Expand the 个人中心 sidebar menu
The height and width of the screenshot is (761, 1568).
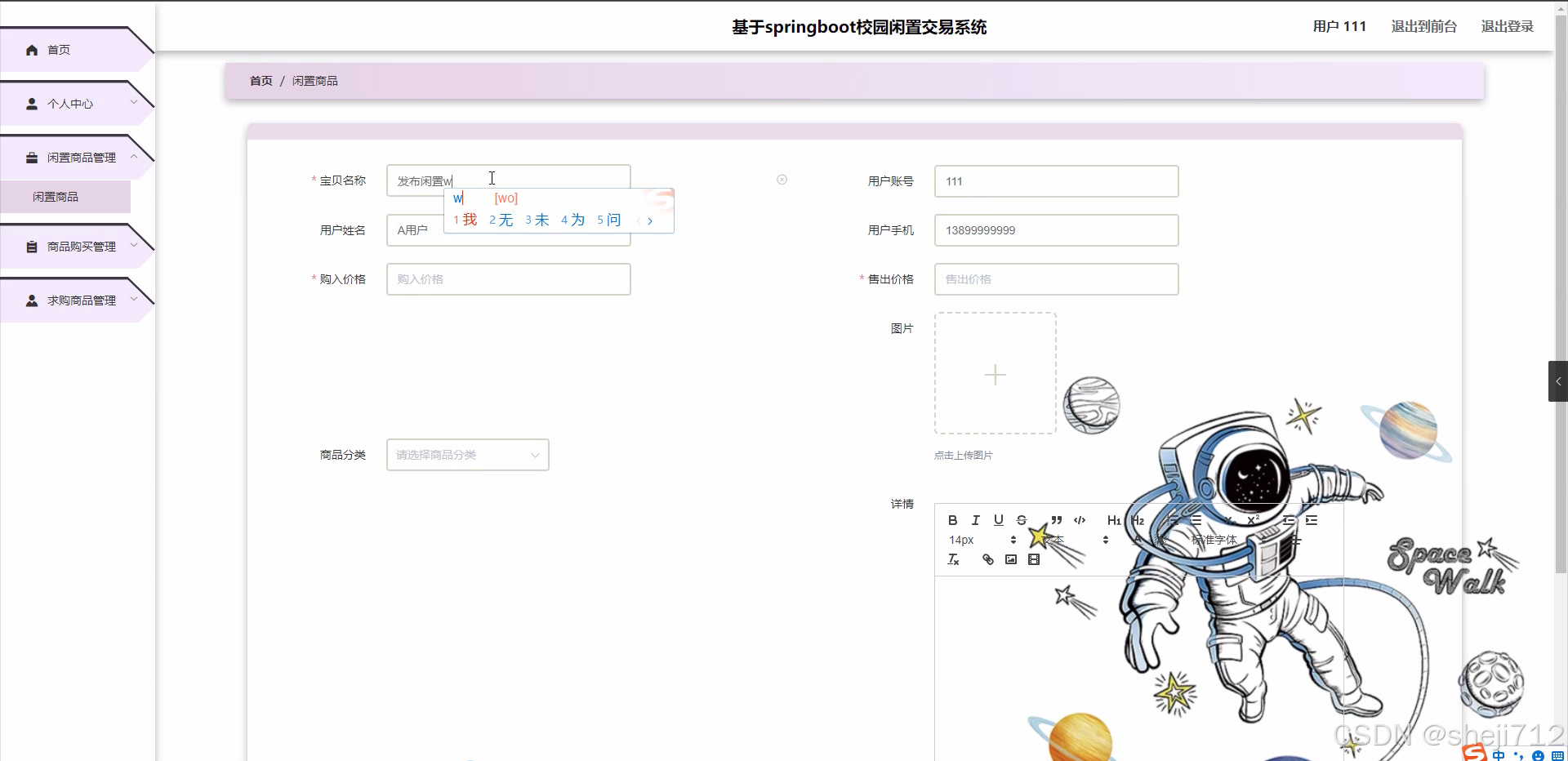click(x=77, y=104)
